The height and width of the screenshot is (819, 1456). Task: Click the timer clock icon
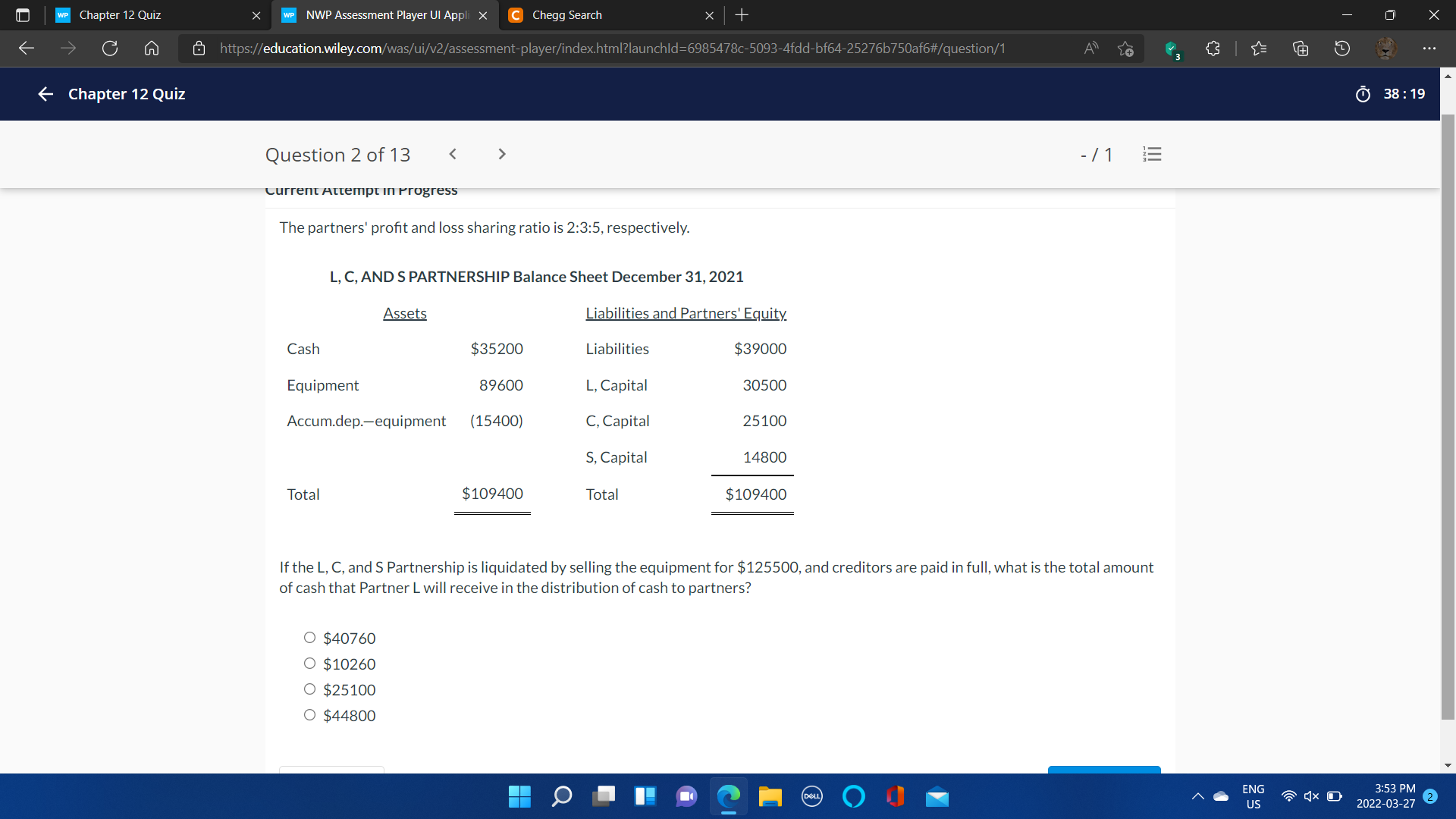[1363, 94]
